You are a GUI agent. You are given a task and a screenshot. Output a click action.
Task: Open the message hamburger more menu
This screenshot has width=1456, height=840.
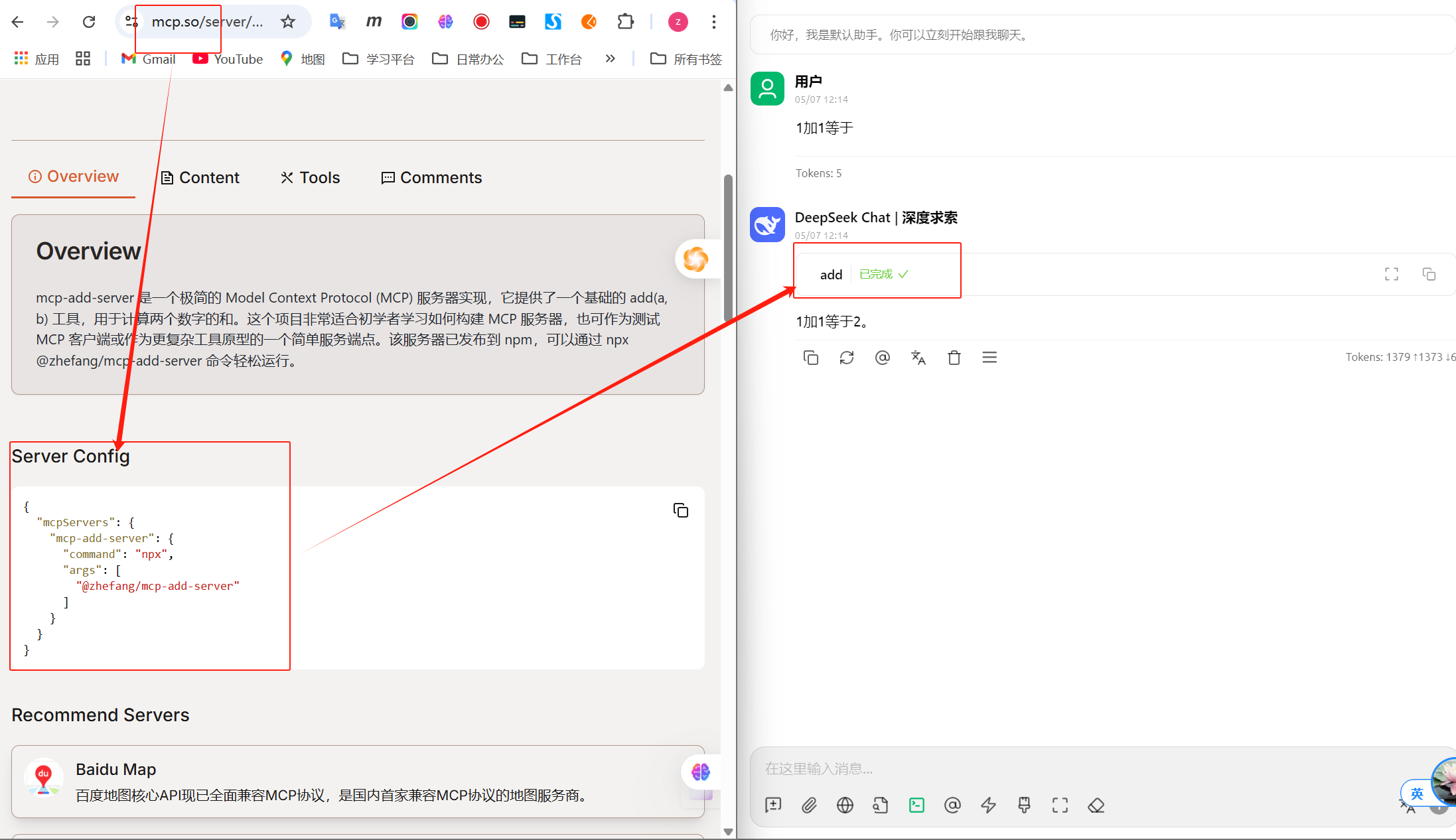point(989,358)
